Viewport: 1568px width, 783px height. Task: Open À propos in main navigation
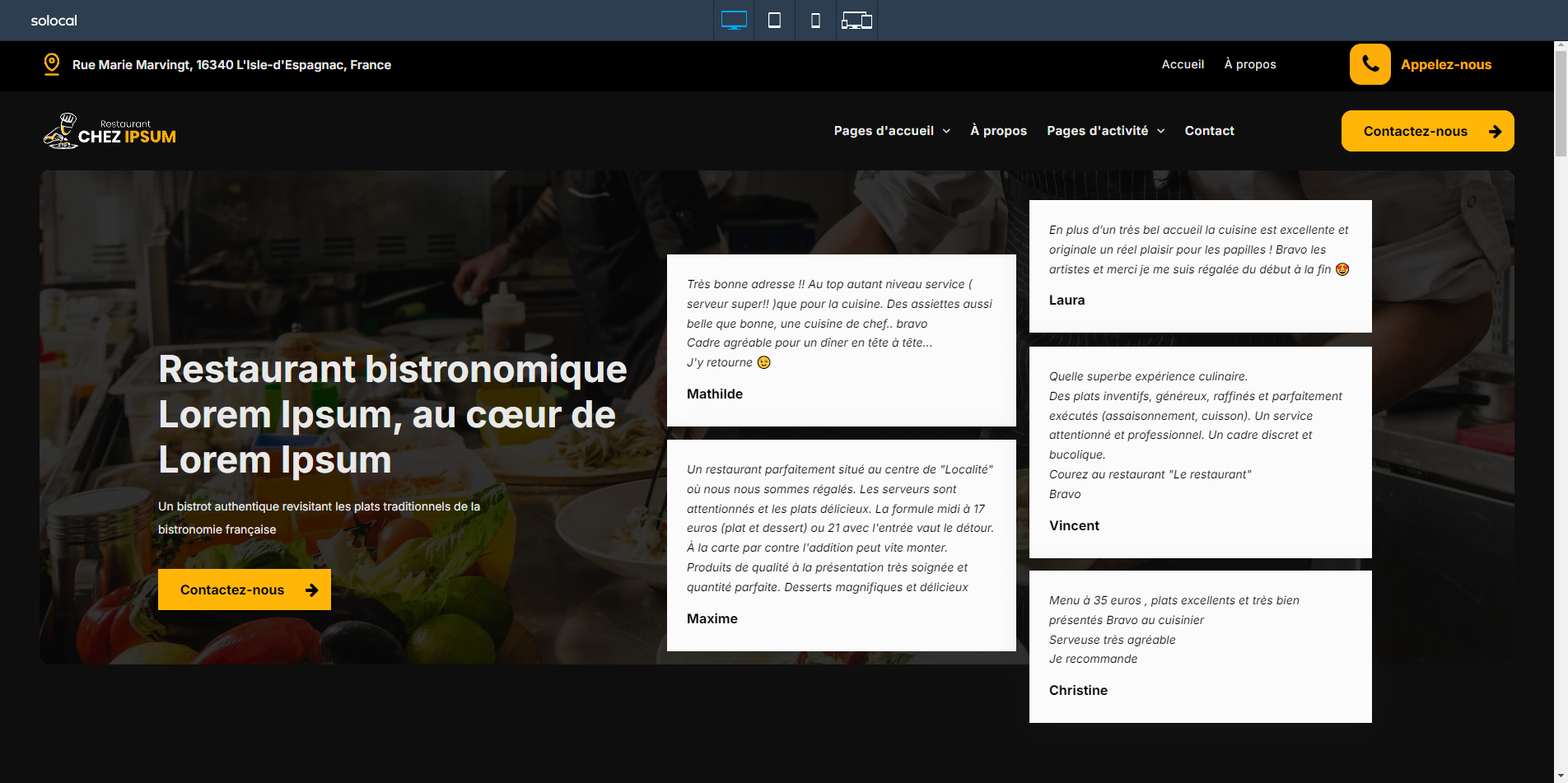coord(998,131)
